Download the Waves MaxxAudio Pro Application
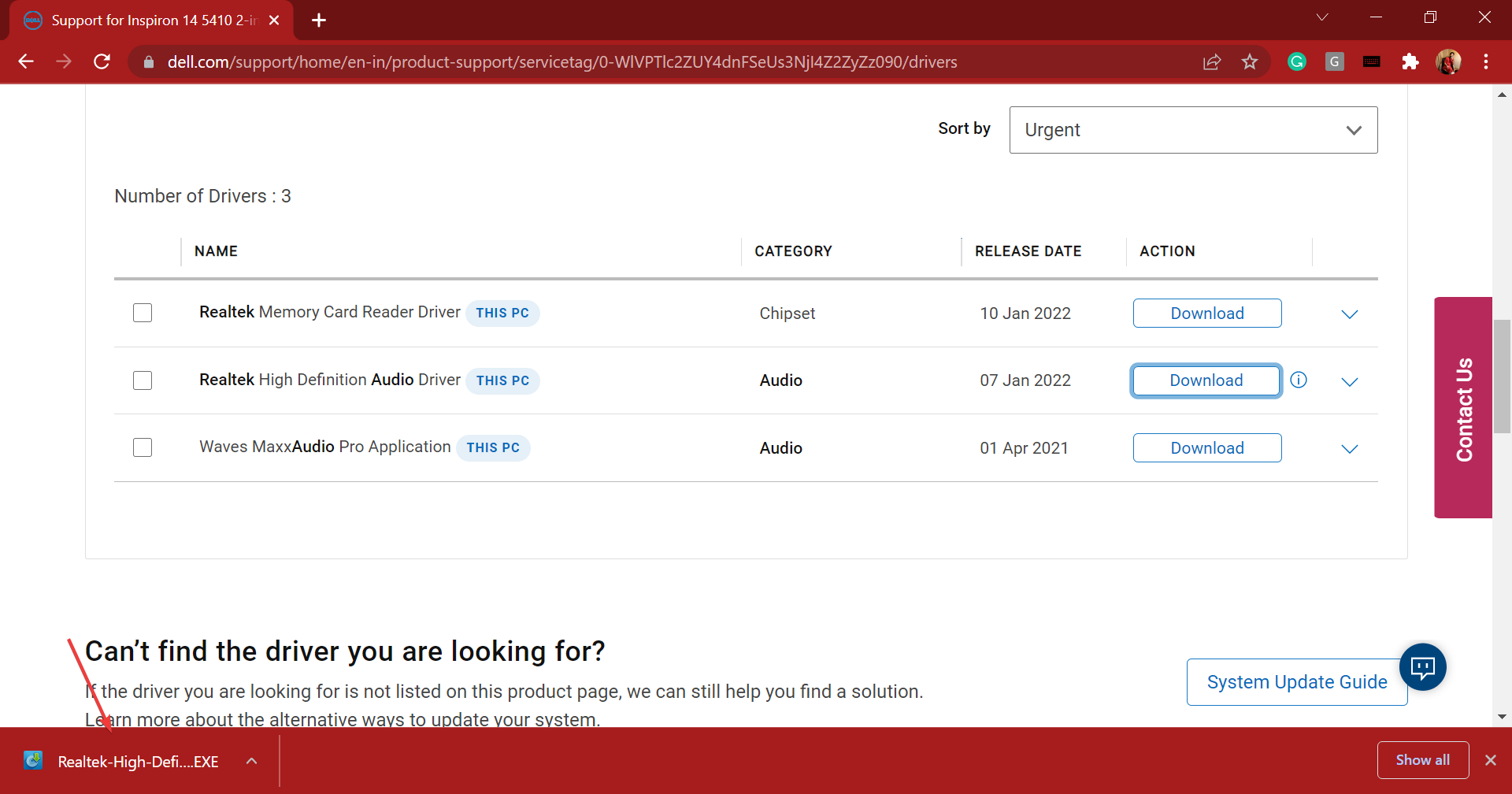 pyautogui.click(x=1207, y=448)
